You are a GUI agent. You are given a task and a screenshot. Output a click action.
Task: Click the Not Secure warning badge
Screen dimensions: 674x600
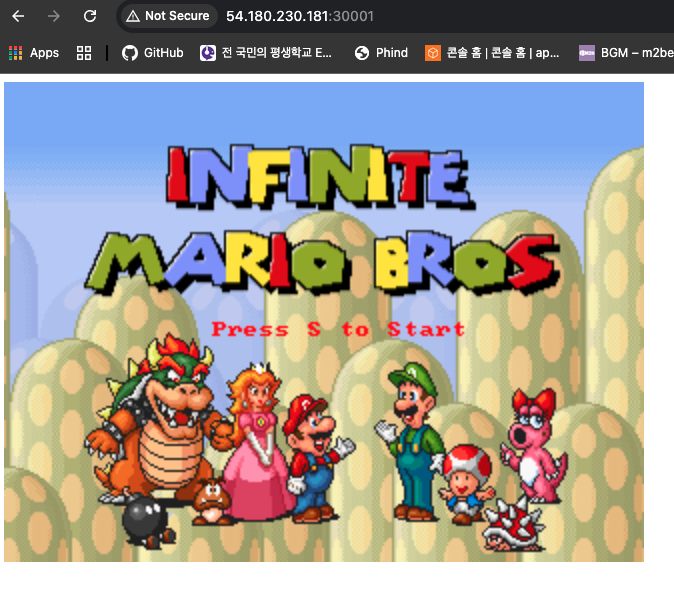click(168, 16)
